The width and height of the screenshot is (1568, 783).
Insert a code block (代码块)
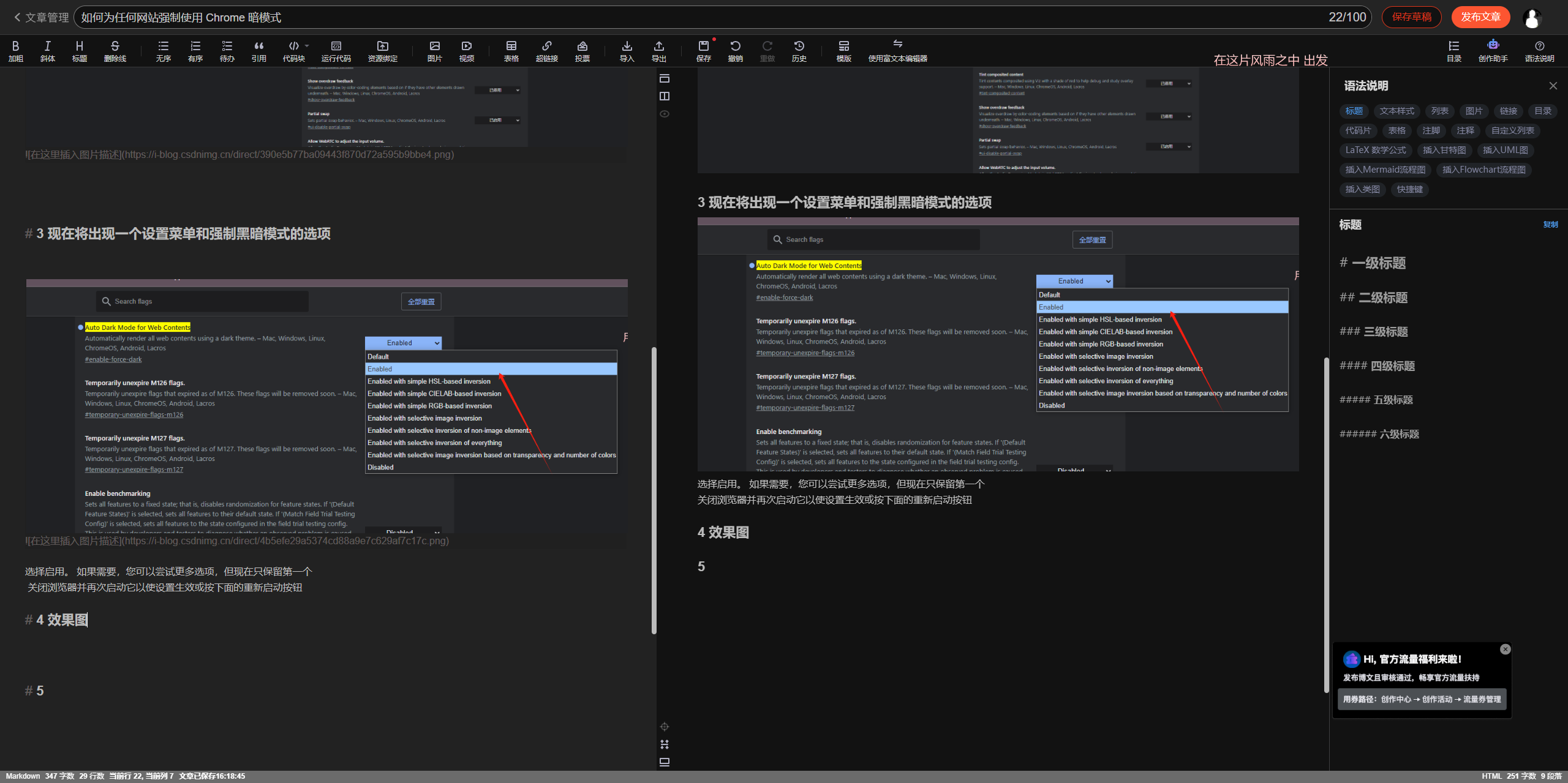293,51
